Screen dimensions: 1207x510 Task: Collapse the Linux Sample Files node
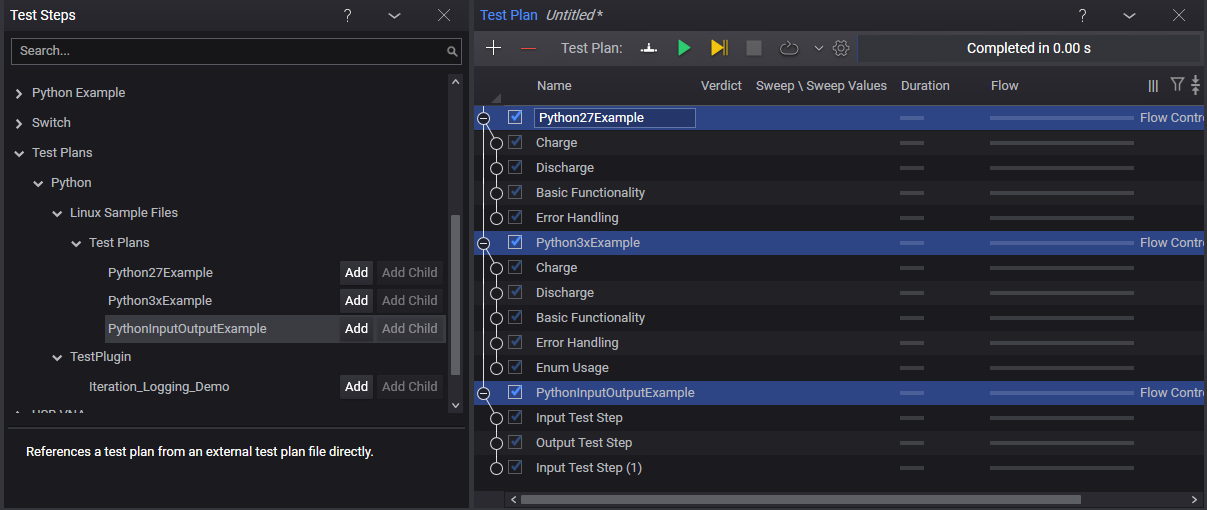[x=57, y=213]
